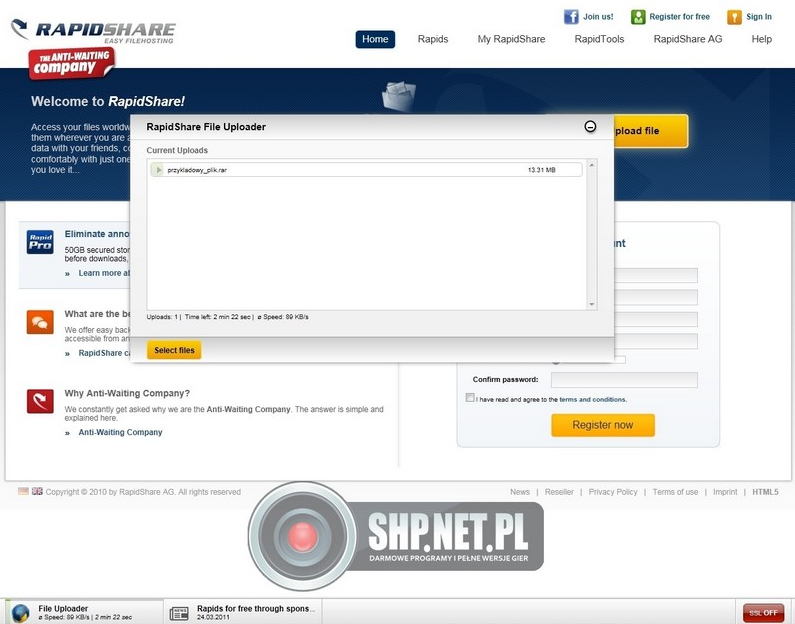Open the RapidTools menu

coord(599,39)
